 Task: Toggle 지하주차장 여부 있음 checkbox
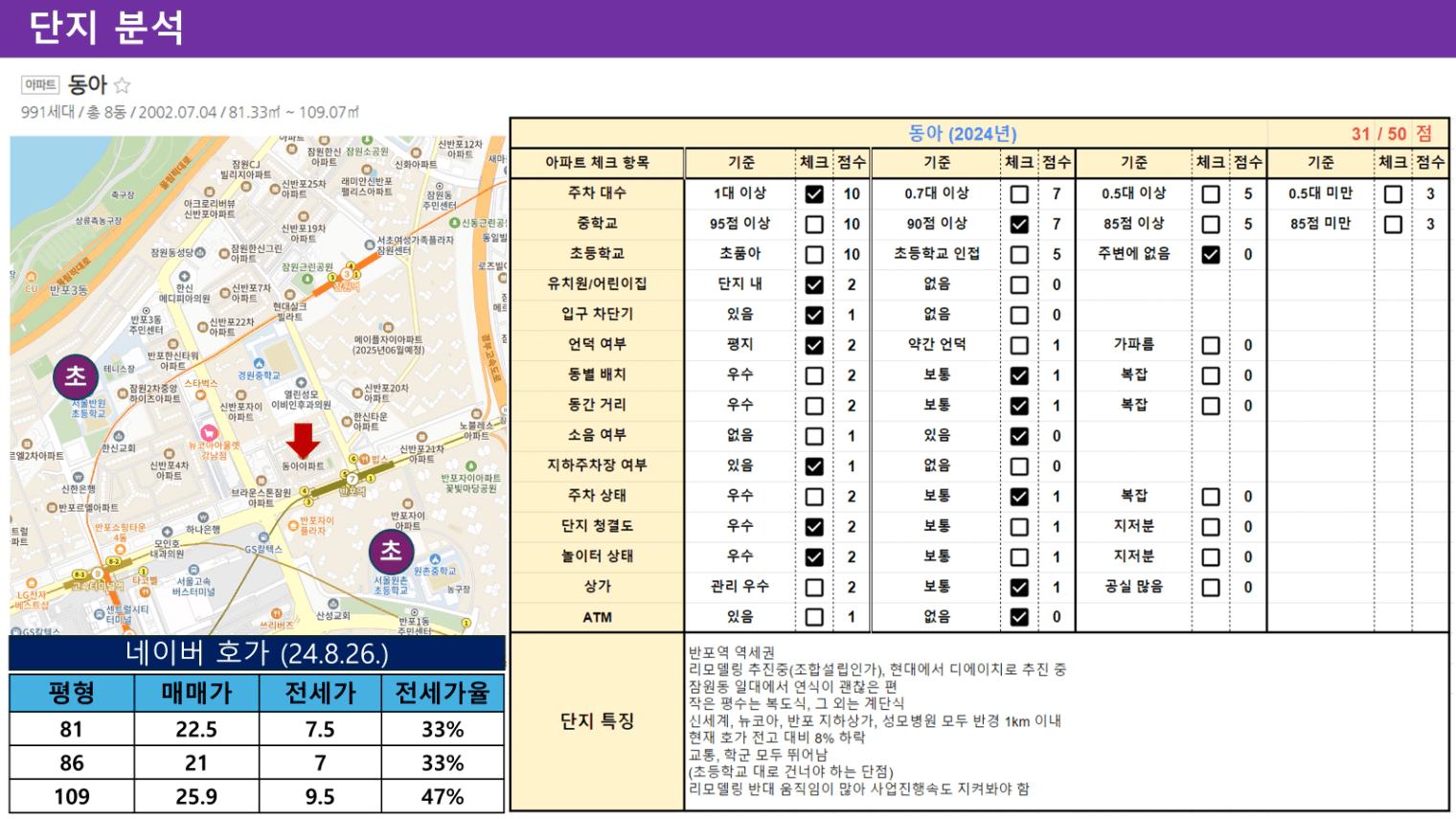coord(814,466)
